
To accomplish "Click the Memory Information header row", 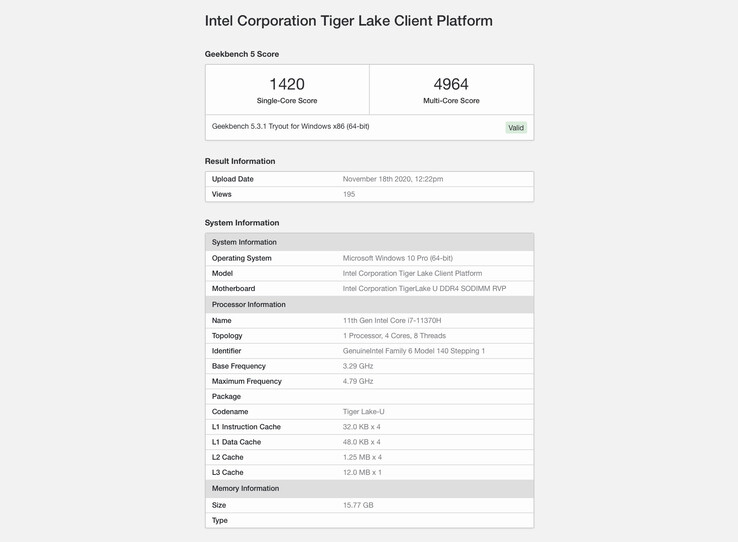I will (369, 488).
